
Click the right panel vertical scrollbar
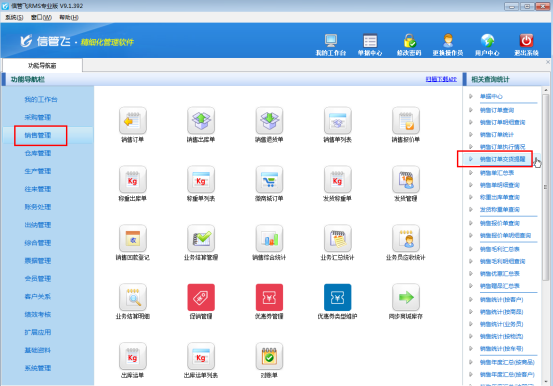point(545,187)
